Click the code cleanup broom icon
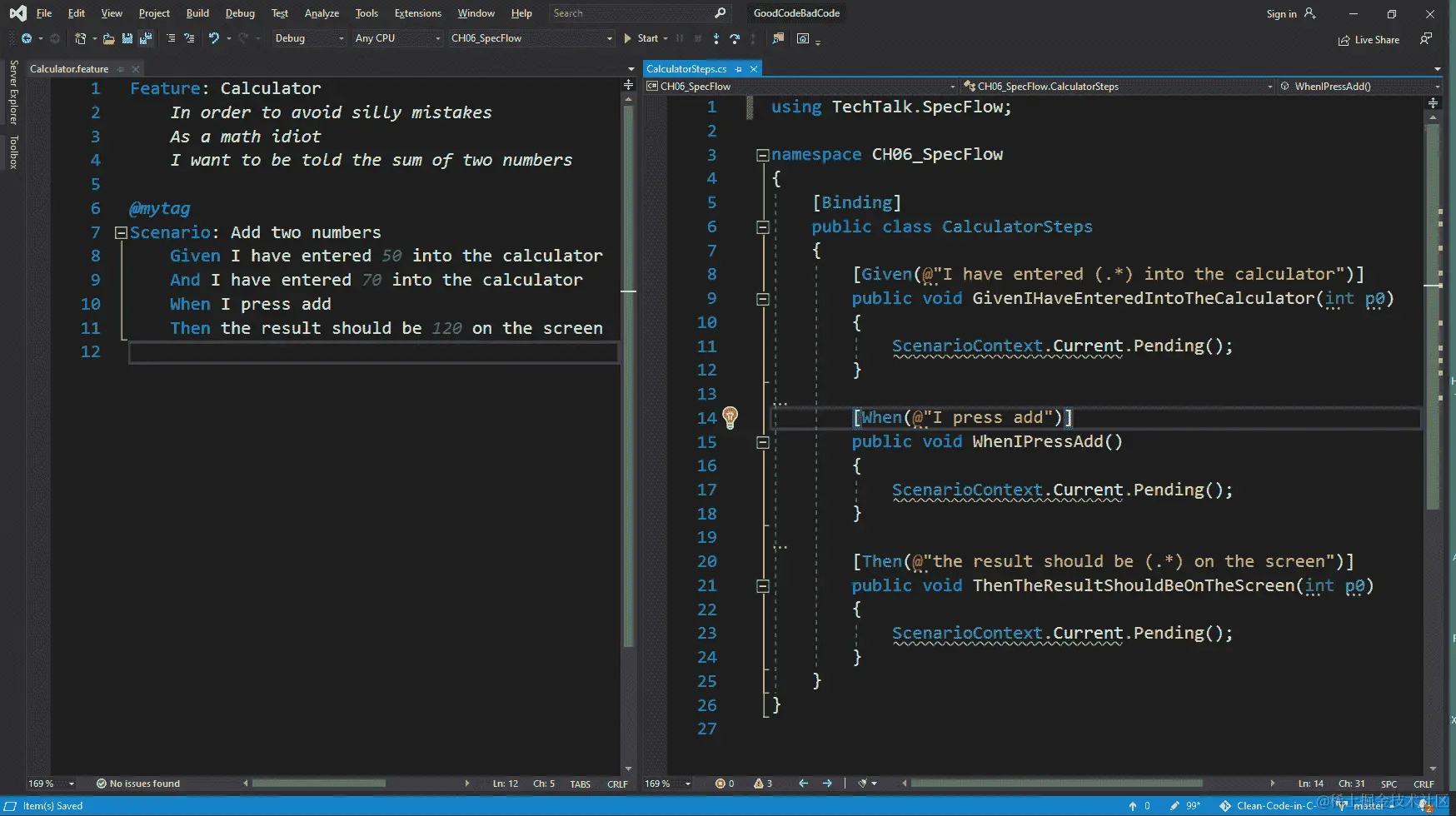Viewport: 1456px width, 816px height. point(863,784)
